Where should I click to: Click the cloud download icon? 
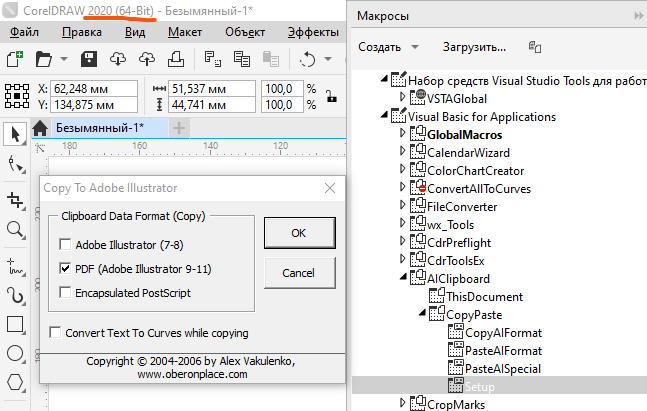point(118,59)
